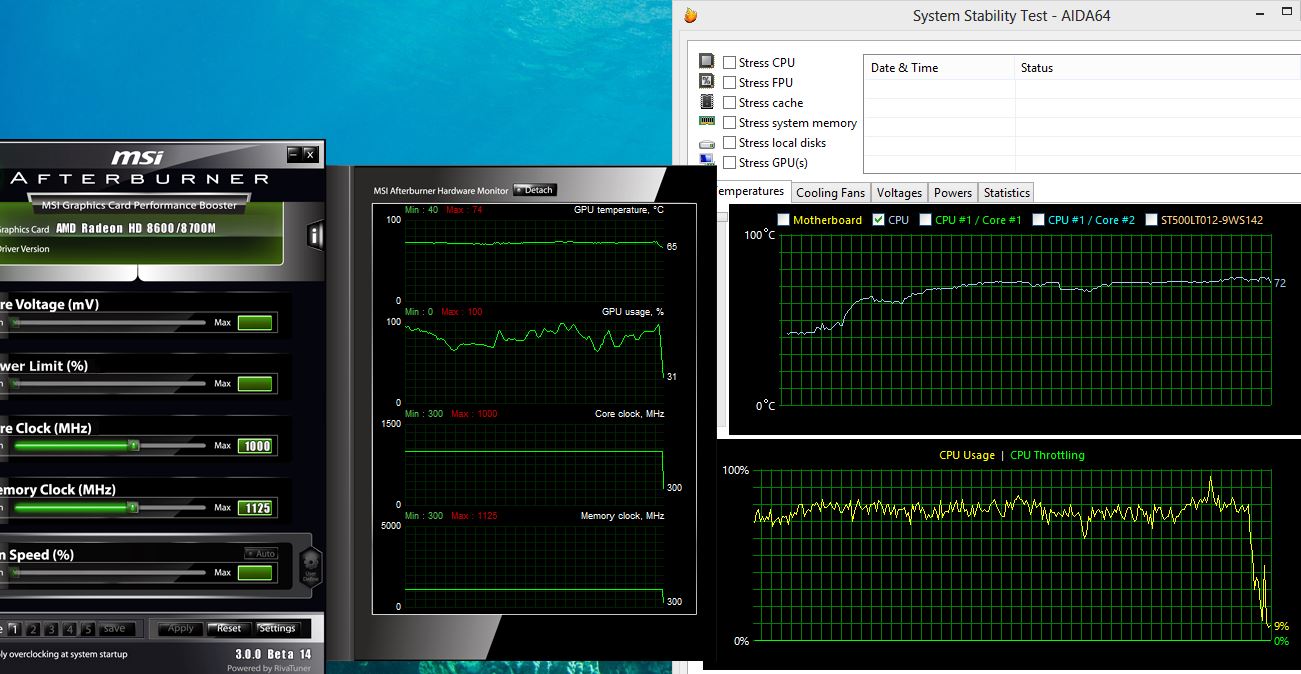
Task: Show CPU #1 / Core #2 temperature
Action: click(x=1038, y=219)
